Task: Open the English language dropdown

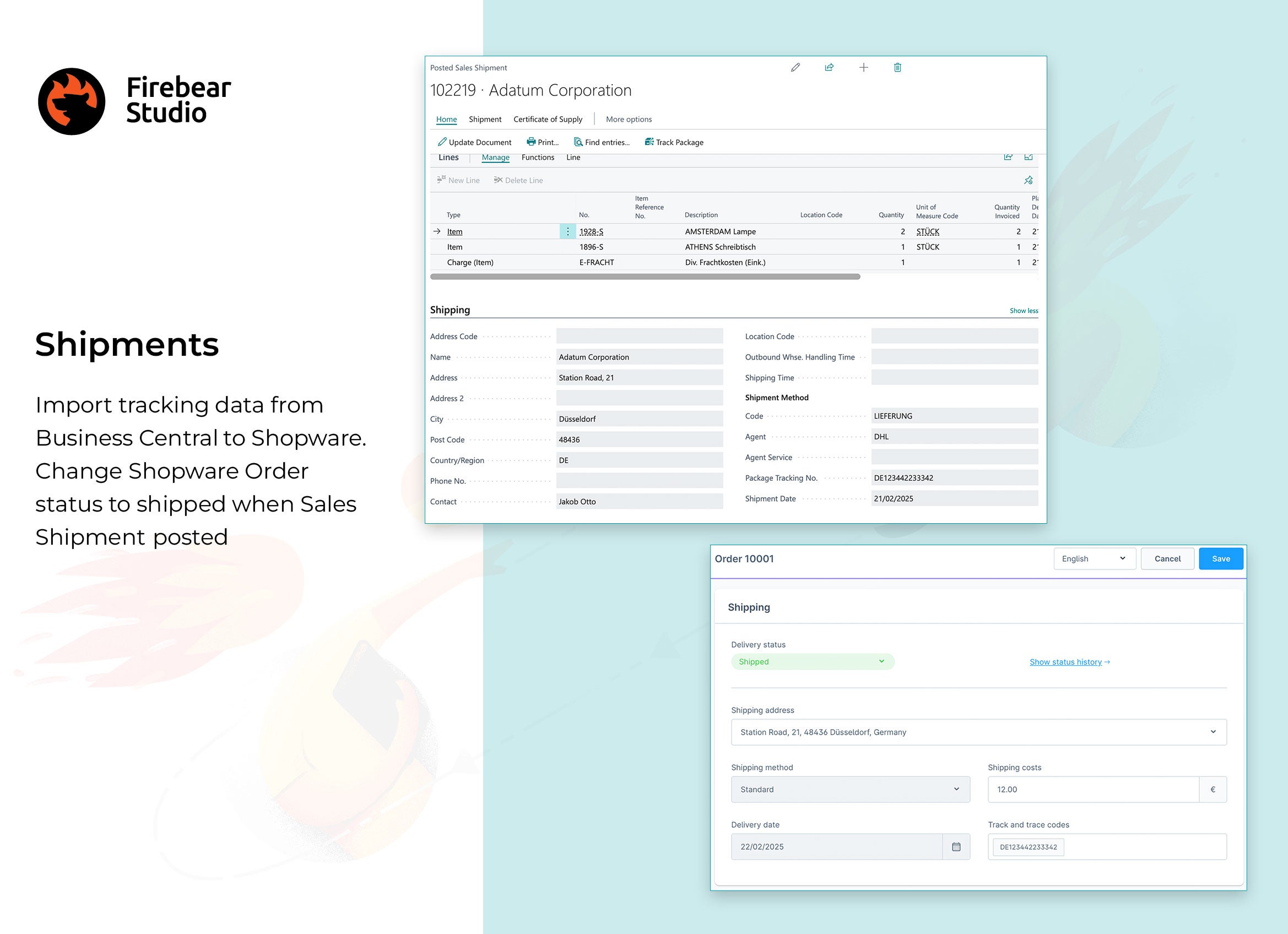Action: 1094,559
